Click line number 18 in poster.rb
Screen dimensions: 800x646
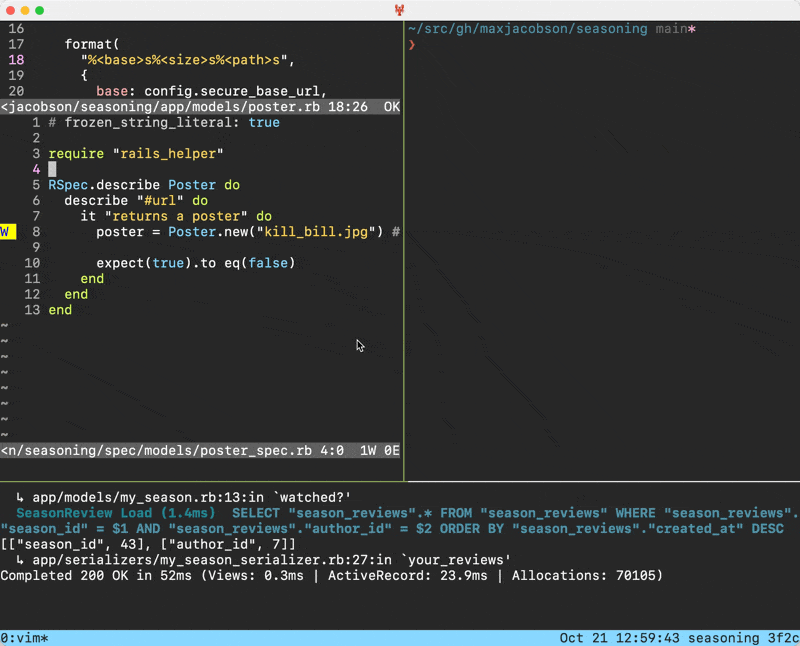(16, 60)
